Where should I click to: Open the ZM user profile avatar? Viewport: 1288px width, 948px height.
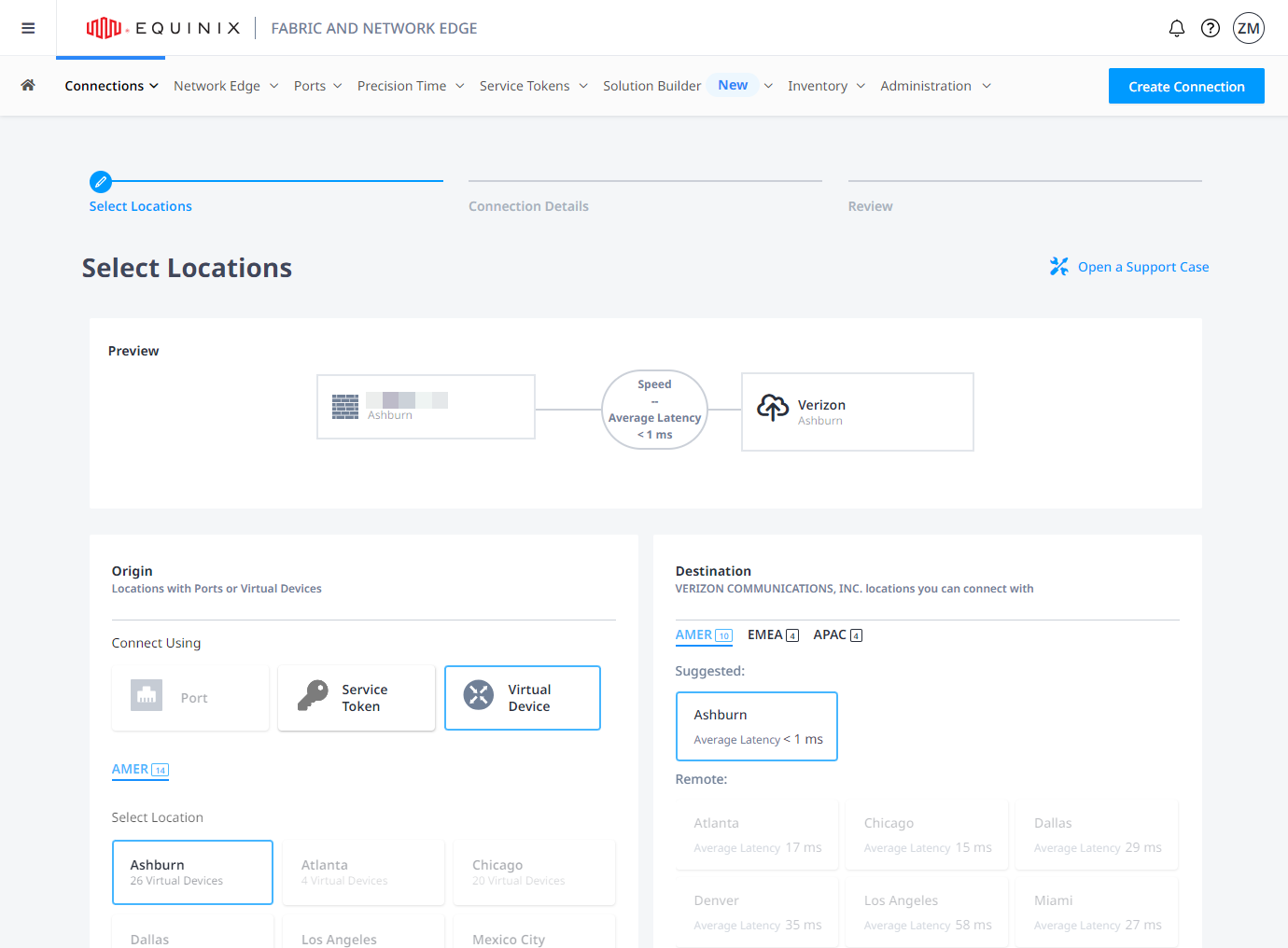pyautogui.click(x=1249, y=28)
